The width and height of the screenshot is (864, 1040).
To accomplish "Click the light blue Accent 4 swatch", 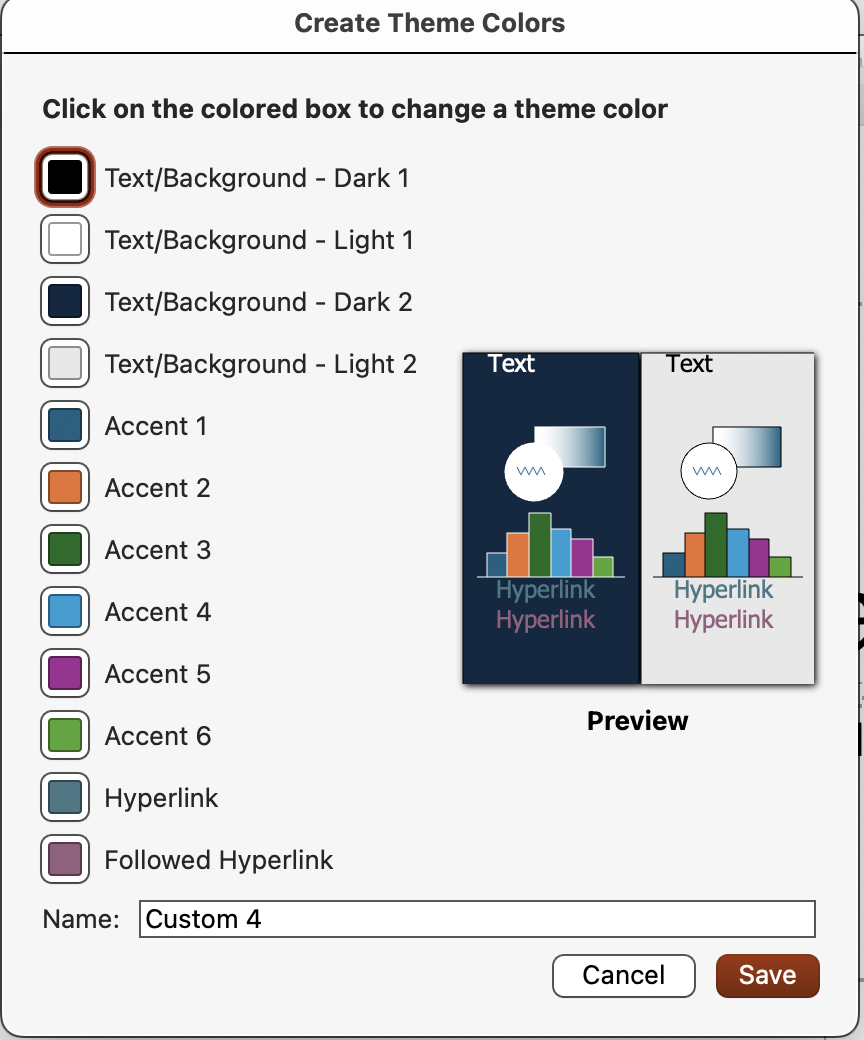I will (x=65, y=611).
